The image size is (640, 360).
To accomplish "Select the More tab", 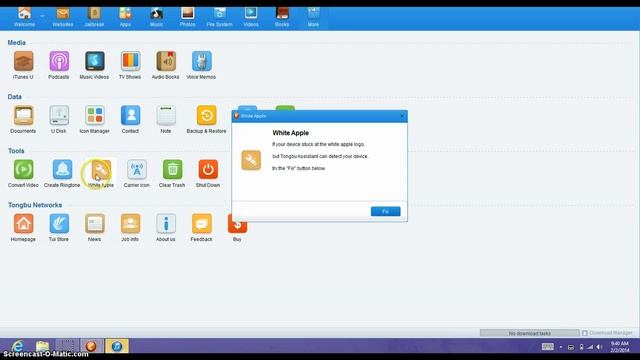I will pos(313,18).
